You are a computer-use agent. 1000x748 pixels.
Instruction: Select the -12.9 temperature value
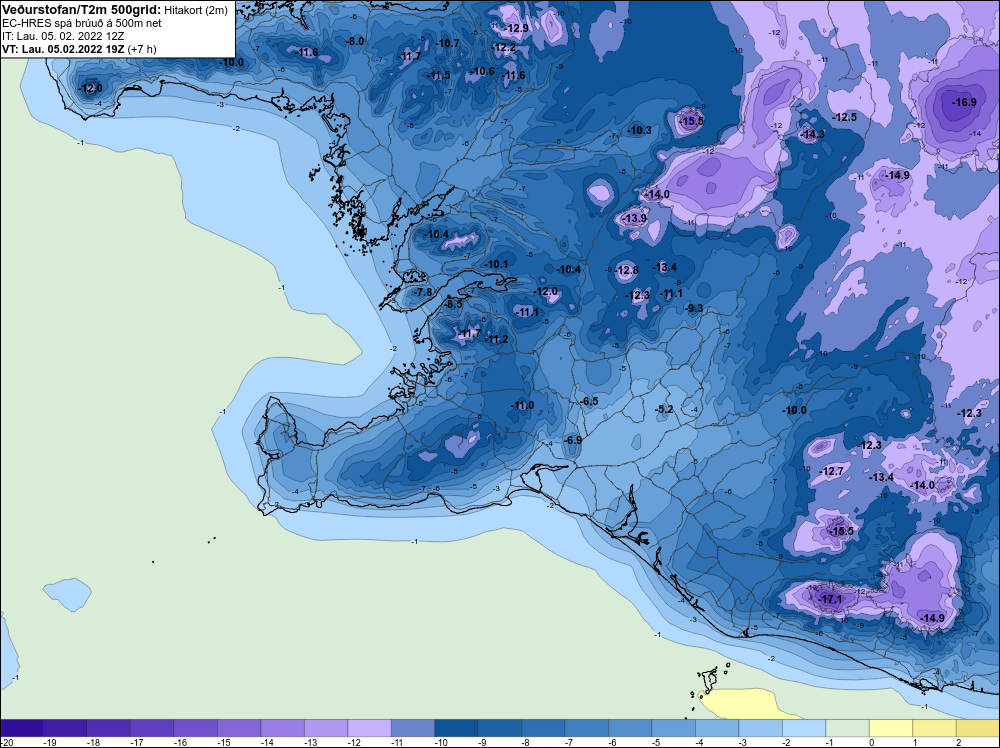tap(516, 28)
